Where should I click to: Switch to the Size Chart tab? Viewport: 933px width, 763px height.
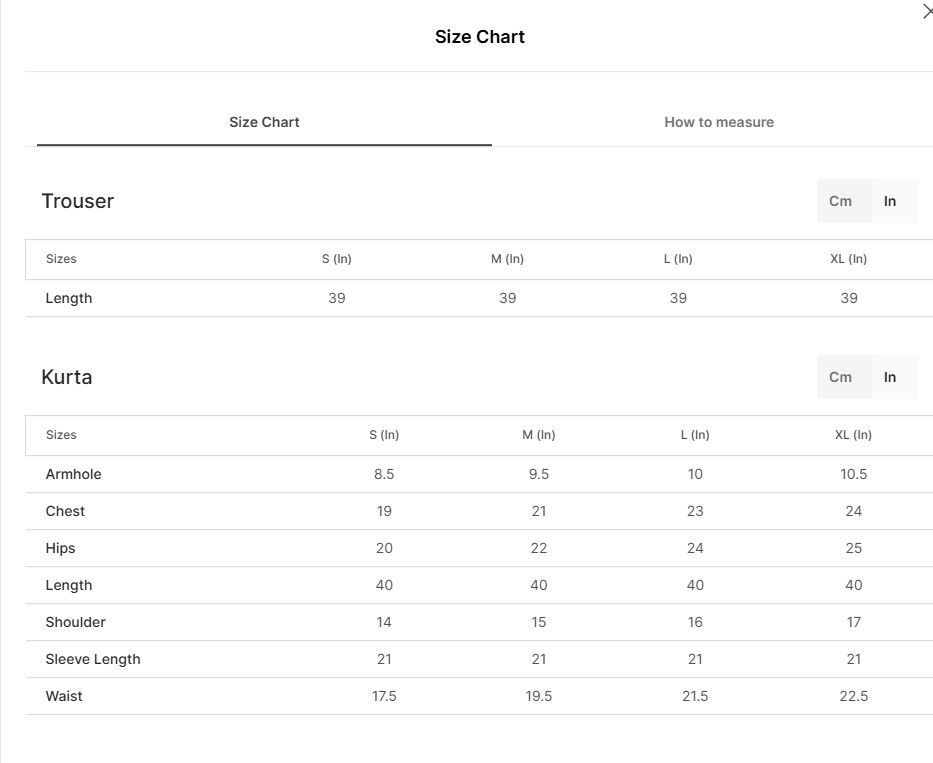pyautogui.click(x=264, y=122)
